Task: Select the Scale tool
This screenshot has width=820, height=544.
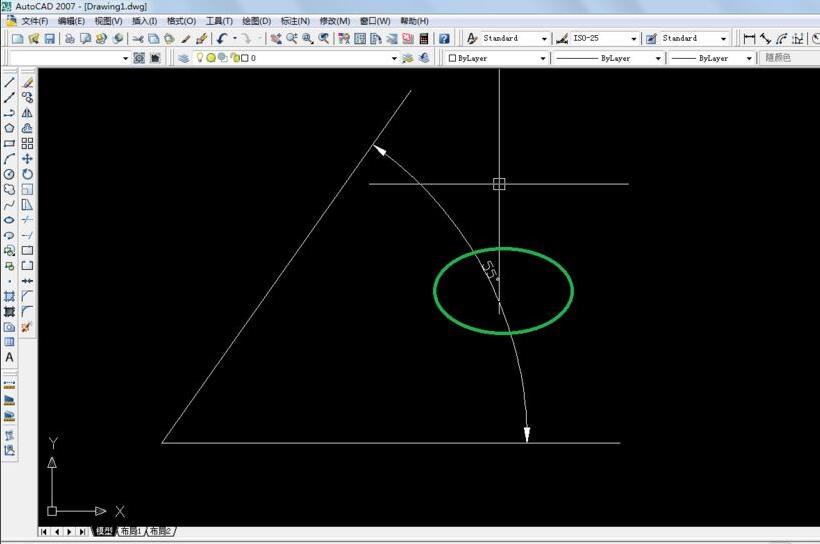Action: coord(27,189)
